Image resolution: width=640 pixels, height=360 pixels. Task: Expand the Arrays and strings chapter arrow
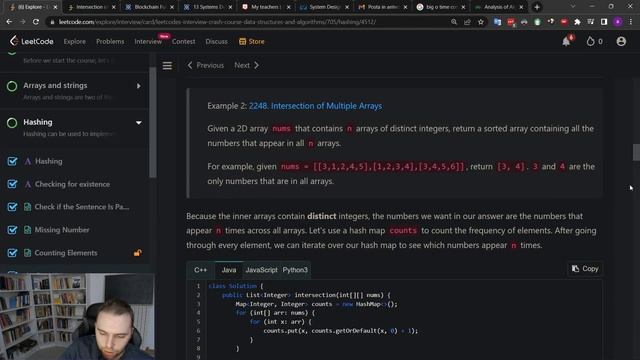pyautogui.click(x=139, y=86)
